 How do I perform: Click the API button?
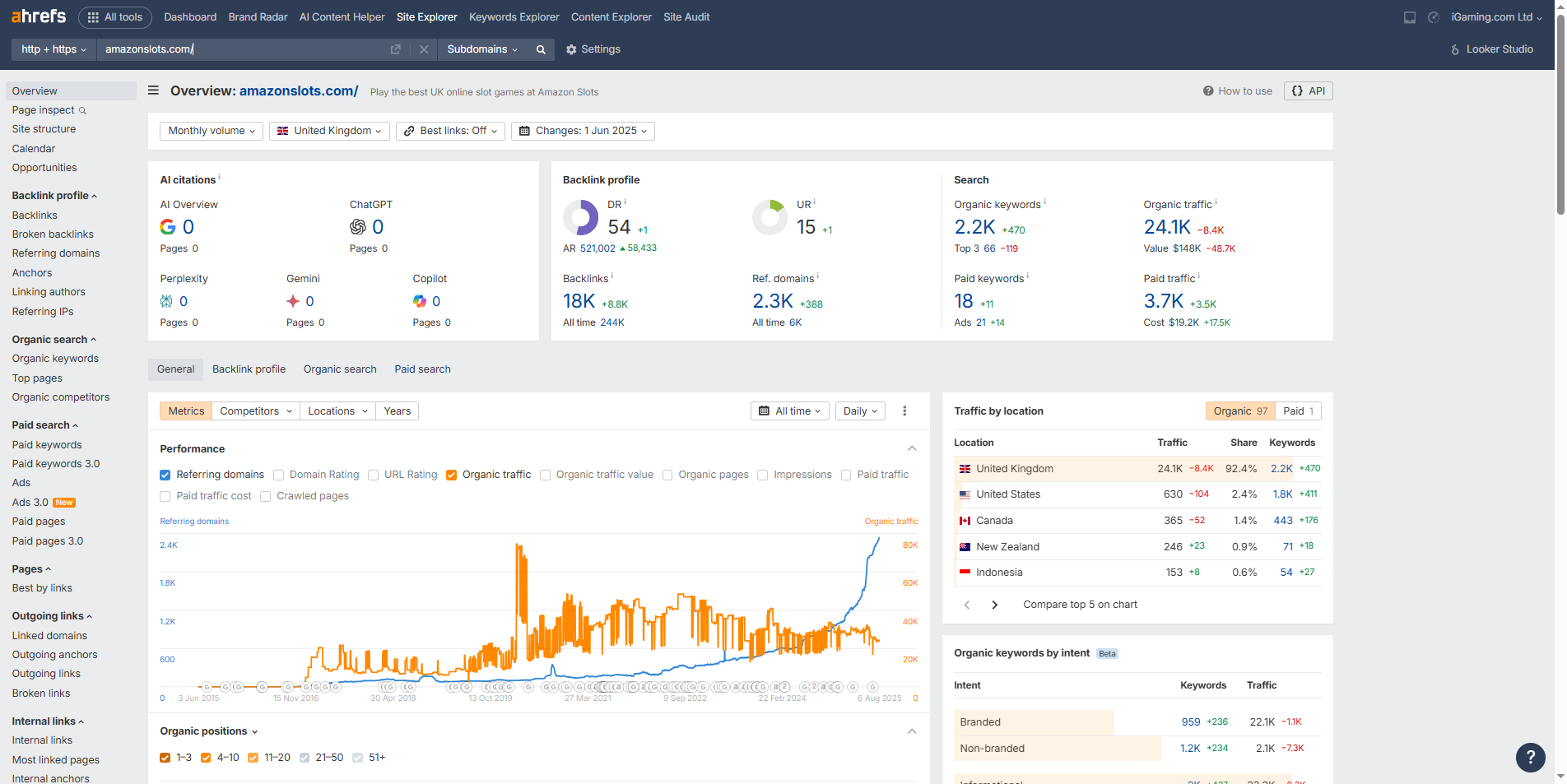click(1308, 91)
